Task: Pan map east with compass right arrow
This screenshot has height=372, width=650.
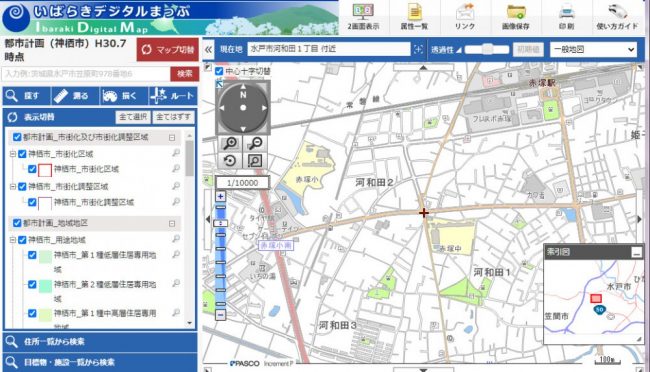Action: point(264,108)
